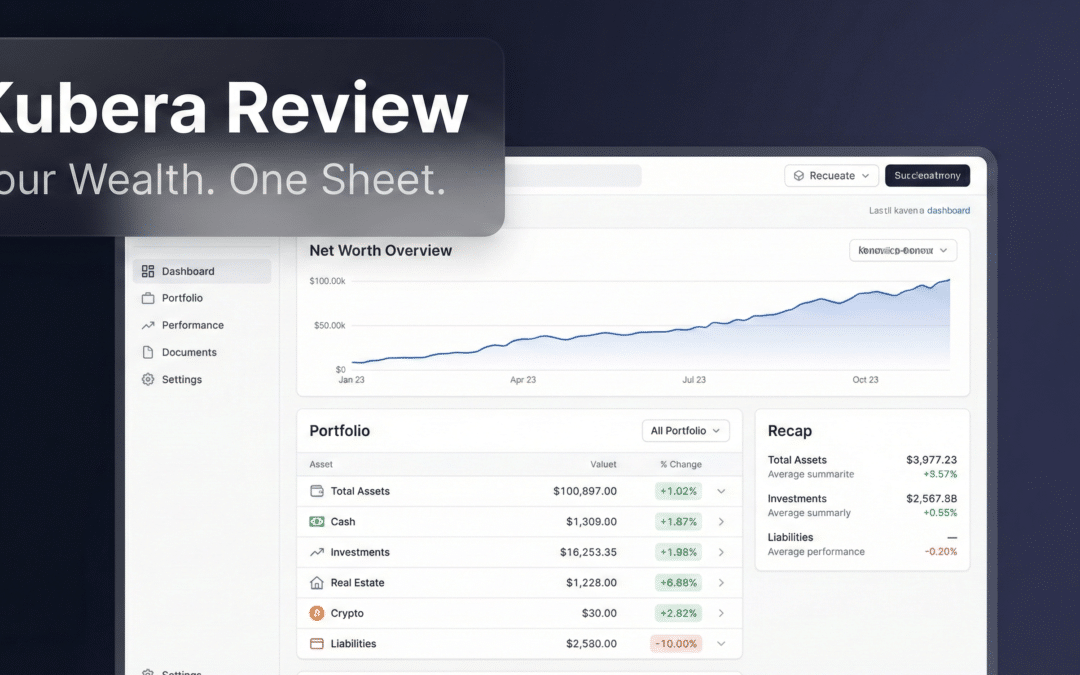Click the $2,580.00 Liabilities value
This screenshot has width=1080, height=675.
[591, 643]
